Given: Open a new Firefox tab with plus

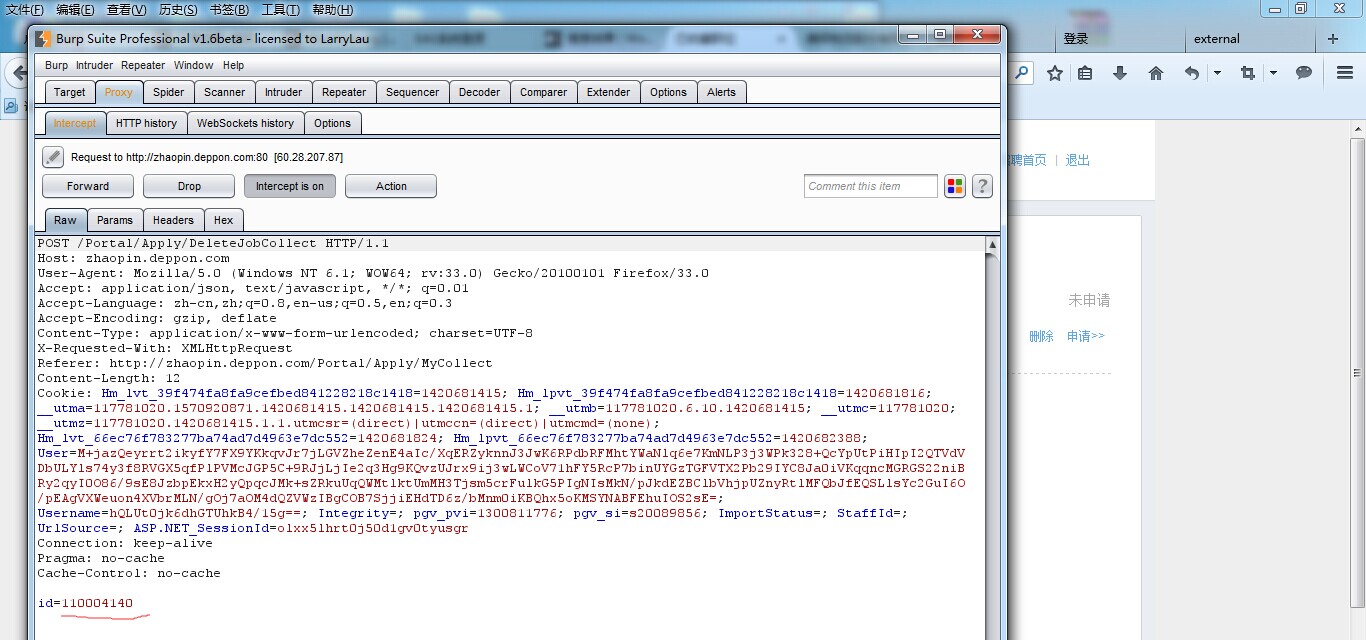Looking at the screenshot, I should pos(1333,39).
